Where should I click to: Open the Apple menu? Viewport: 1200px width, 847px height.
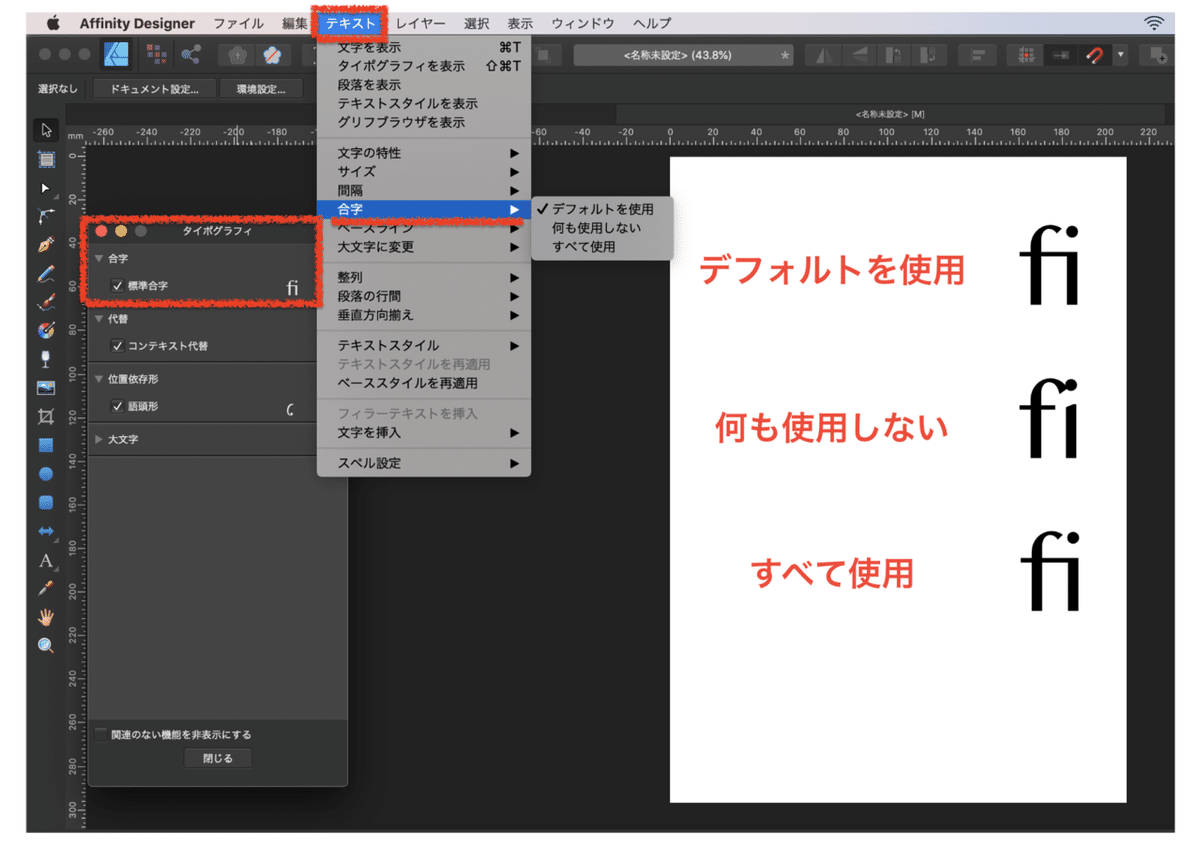[x=53, y=22]
